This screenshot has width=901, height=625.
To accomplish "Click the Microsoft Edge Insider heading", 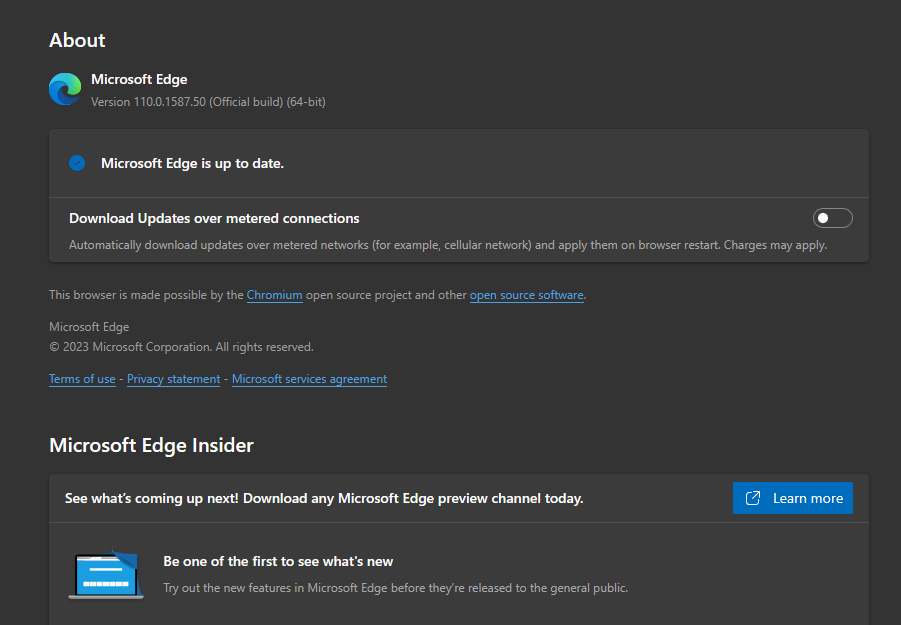I will click(x=151, y=445).
